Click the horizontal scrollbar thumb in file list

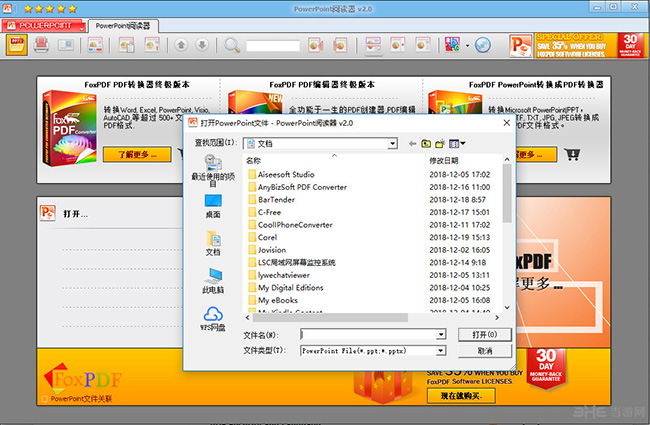pyautogui.click(x=330, y=318)
